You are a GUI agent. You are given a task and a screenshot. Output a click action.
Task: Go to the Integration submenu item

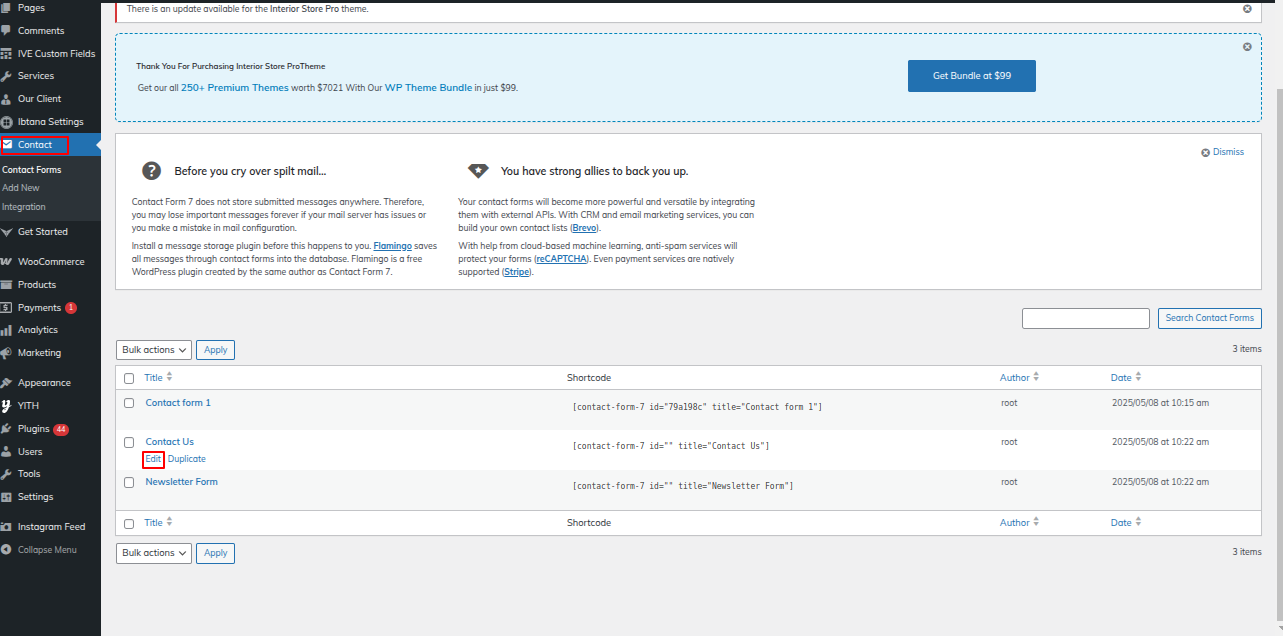pyautogui.click(x=24, y=207)
